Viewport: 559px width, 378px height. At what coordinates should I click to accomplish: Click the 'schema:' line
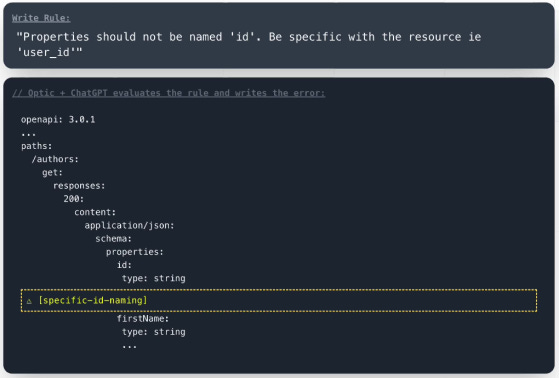pos(113,239)
